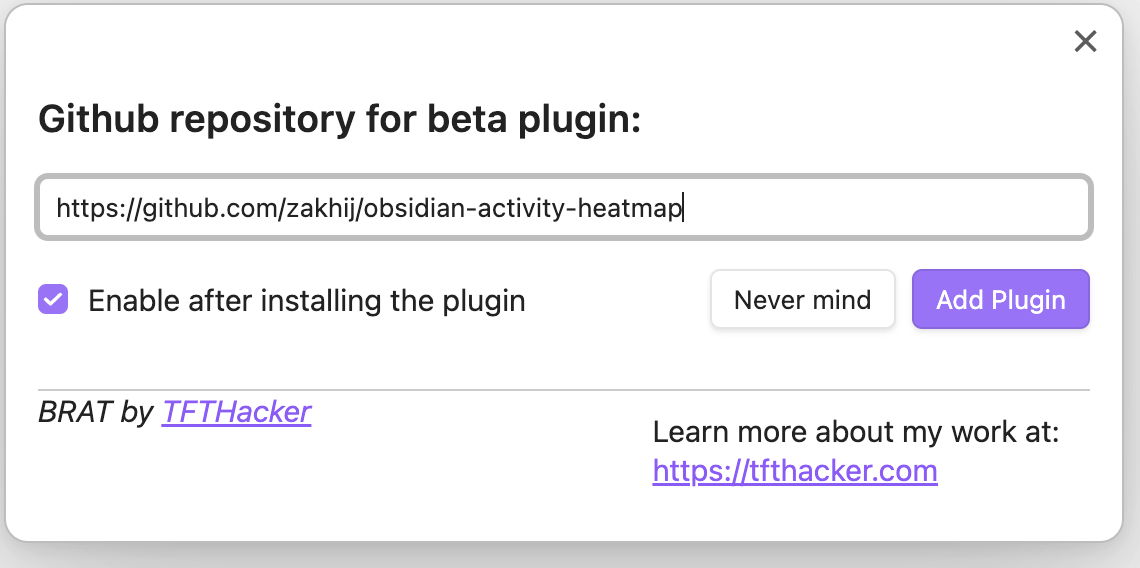The width and height of the screenshot is (1140, 568).
Task: Click the Add Plugin button
Action: point(1000,299)
